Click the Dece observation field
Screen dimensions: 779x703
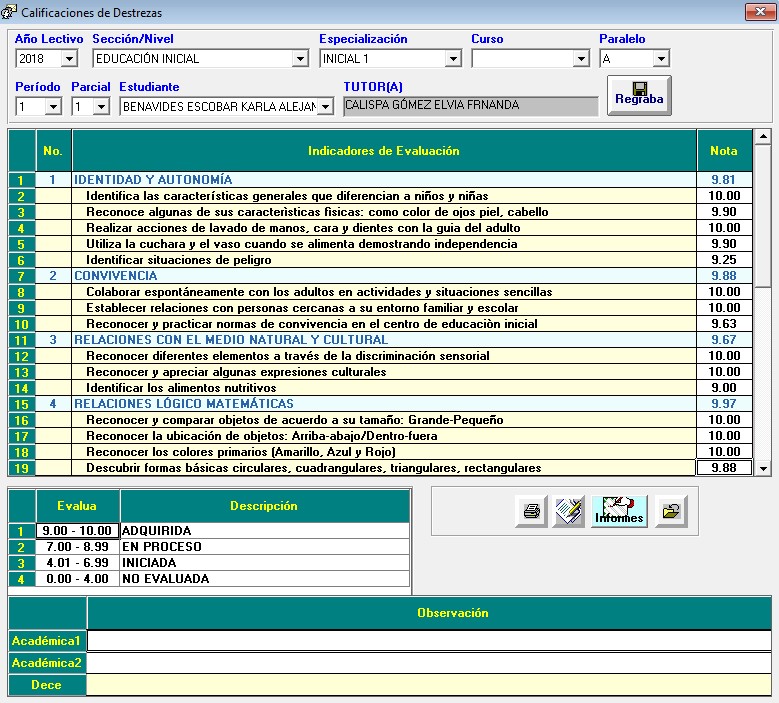click(429, 685)
